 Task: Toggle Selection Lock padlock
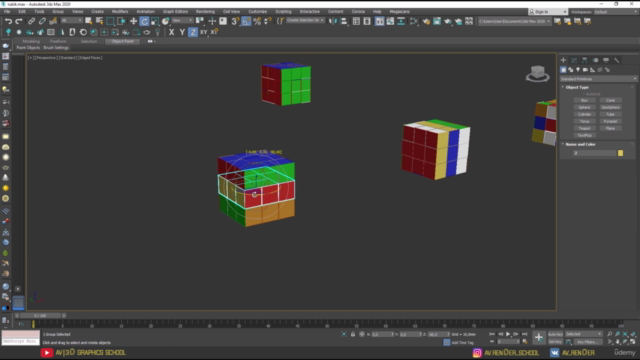353,334
